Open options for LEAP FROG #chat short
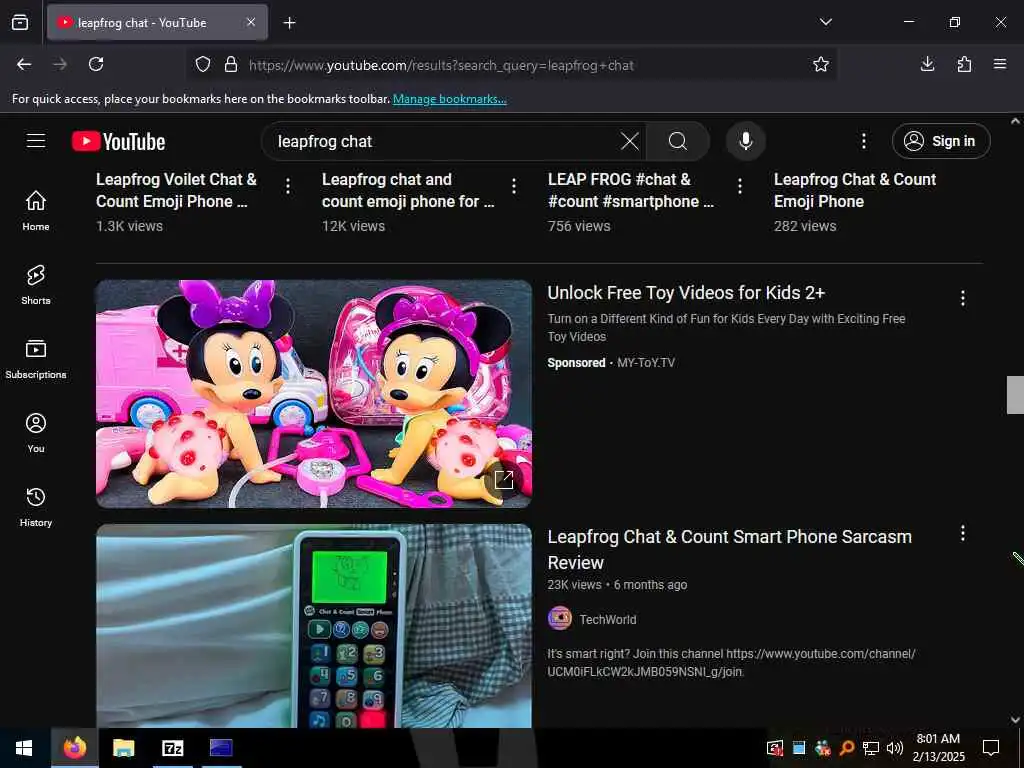Image resolution: width=1024 pixels, height=768 pixels. 740,186
